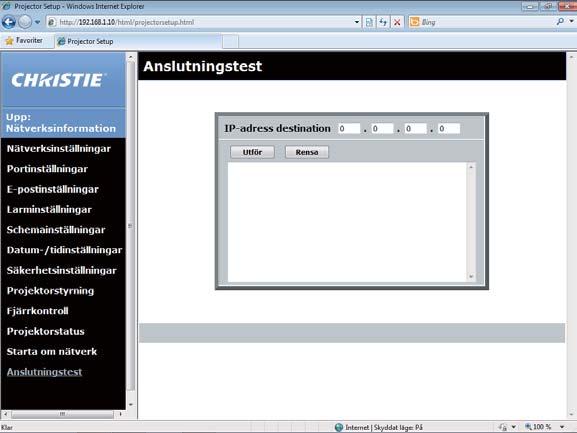Expand the address bar history dropdown
Screen dimensions: 577x433
pos(356,22)
